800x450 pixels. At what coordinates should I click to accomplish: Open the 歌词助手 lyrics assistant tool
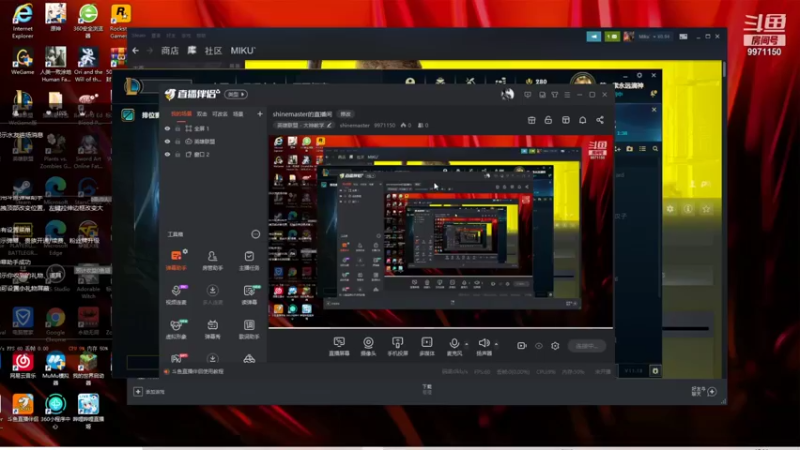tap(249, 329)
